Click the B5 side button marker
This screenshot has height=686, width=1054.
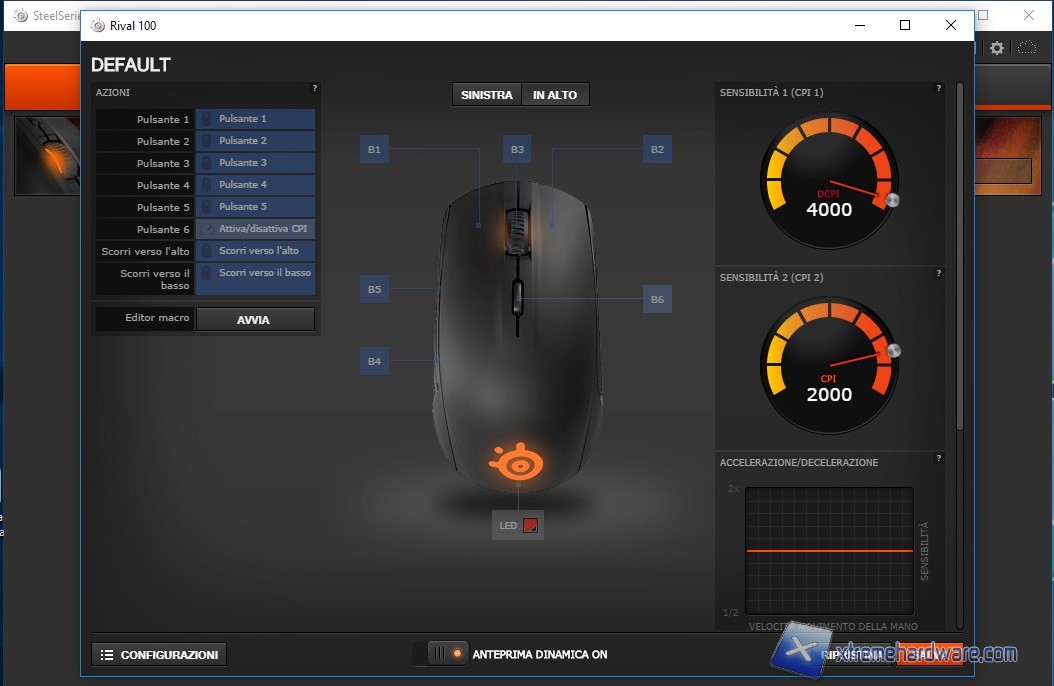374,290
